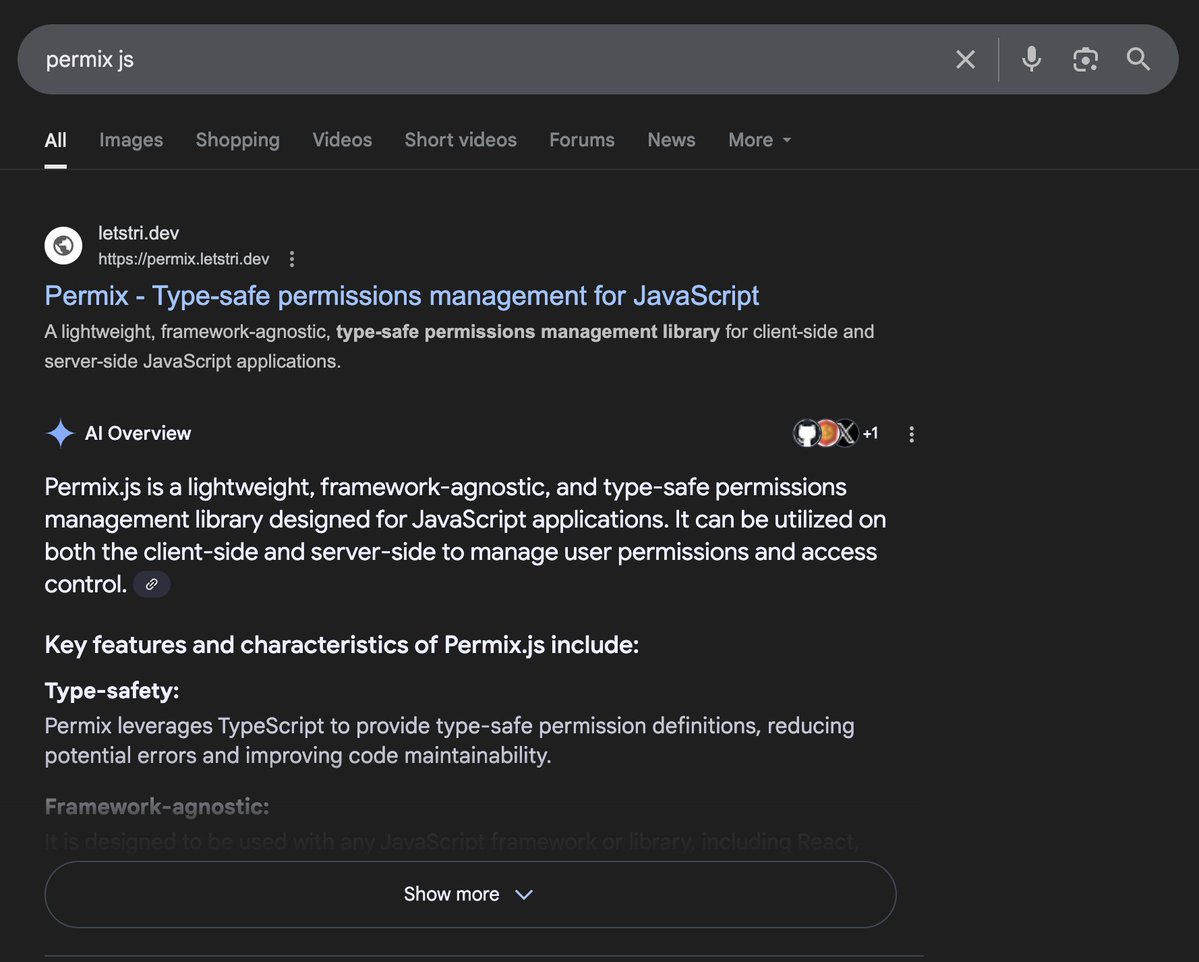Switch to the Images tab
Image resolution: width=1199 pixels, height=962 pixels.
tap(131, 140)
